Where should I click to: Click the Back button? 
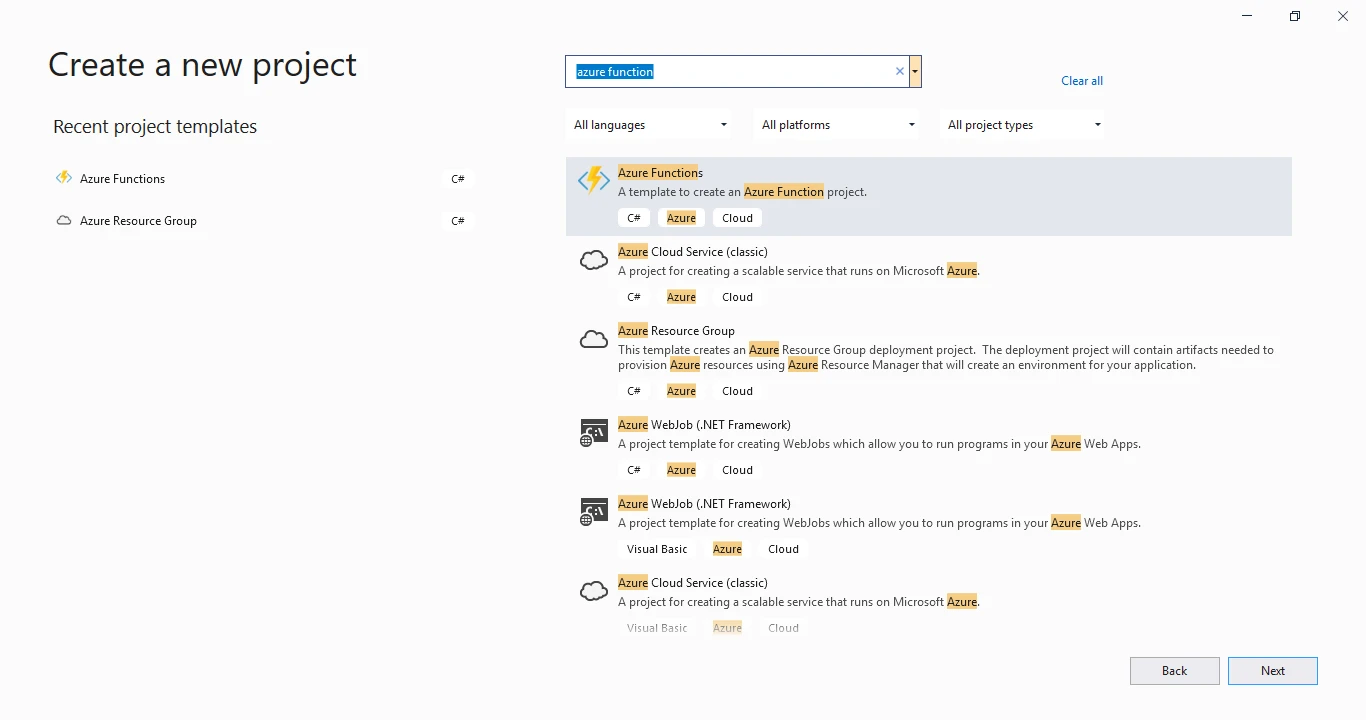1174,670
